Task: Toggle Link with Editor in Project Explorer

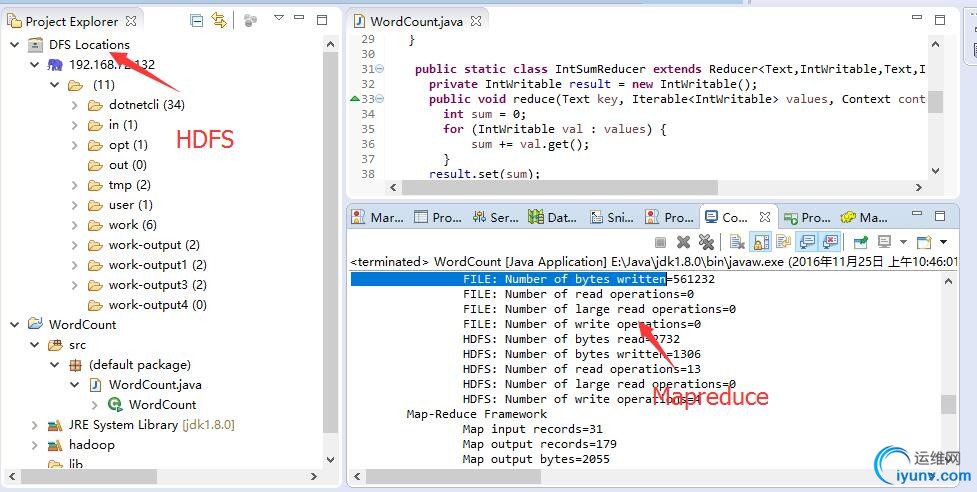Action: pos(219,21)
